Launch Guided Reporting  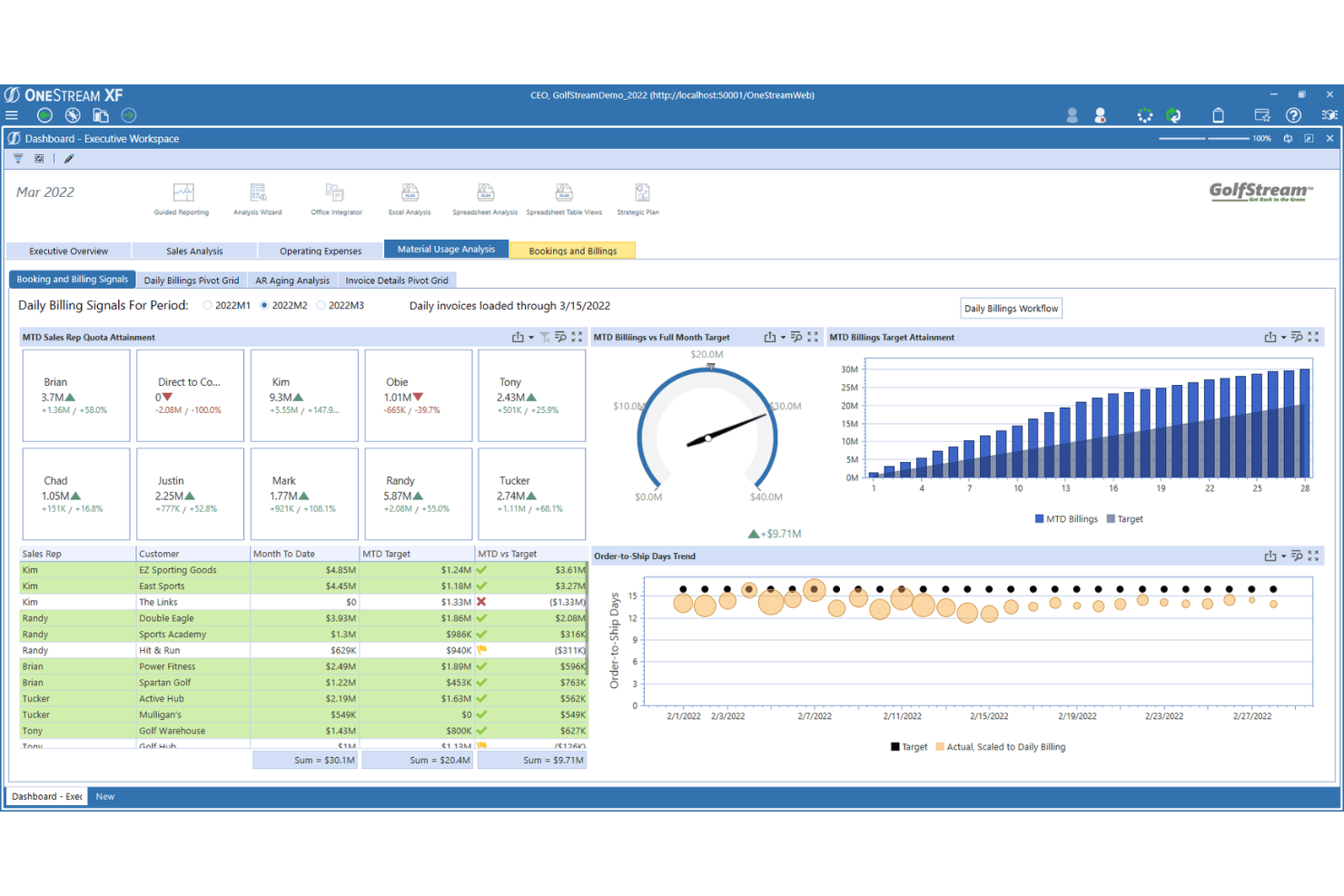[x=182, y=200]
